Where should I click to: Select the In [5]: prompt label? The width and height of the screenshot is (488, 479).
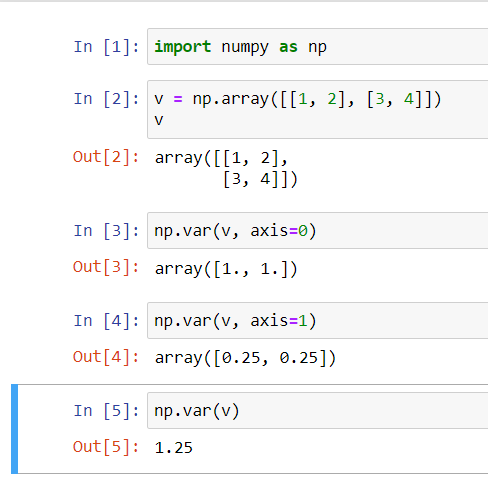(106, 411)
